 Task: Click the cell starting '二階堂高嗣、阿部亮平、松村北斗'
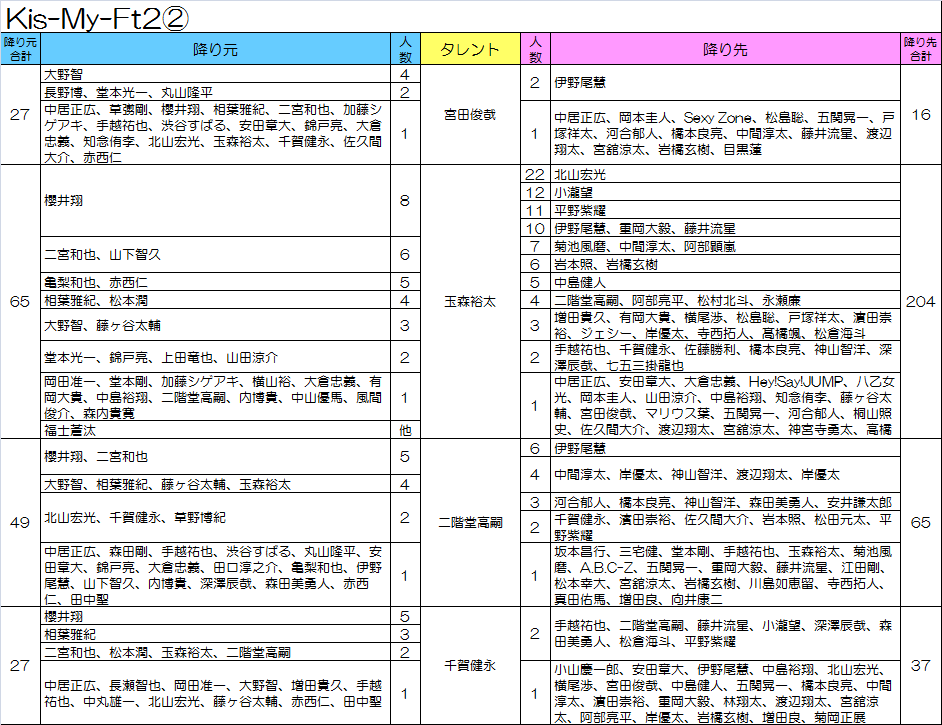[725, 300]
